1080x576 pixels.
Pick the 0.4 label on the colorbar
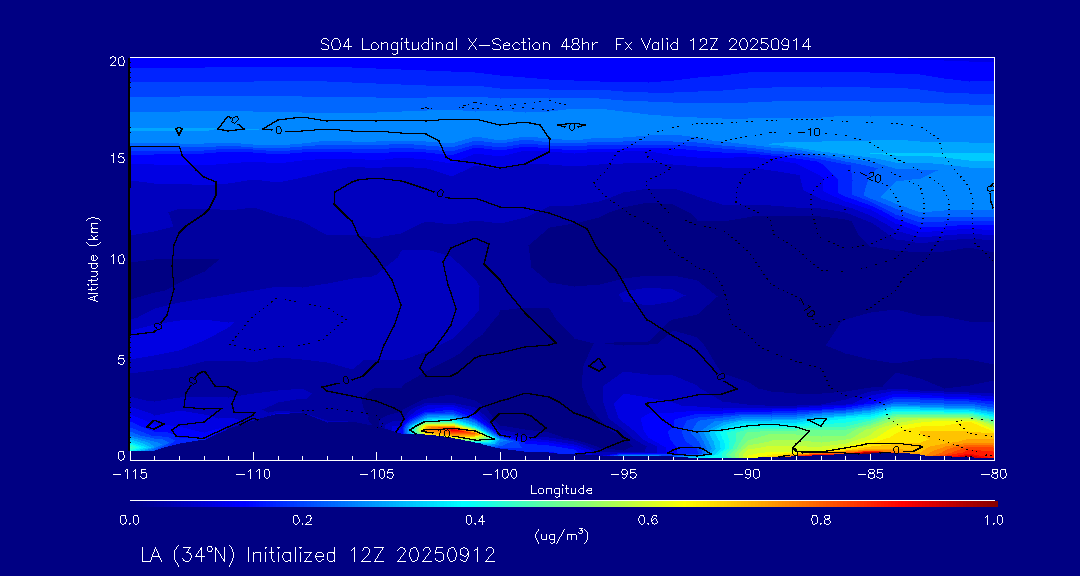pos(475,520)
